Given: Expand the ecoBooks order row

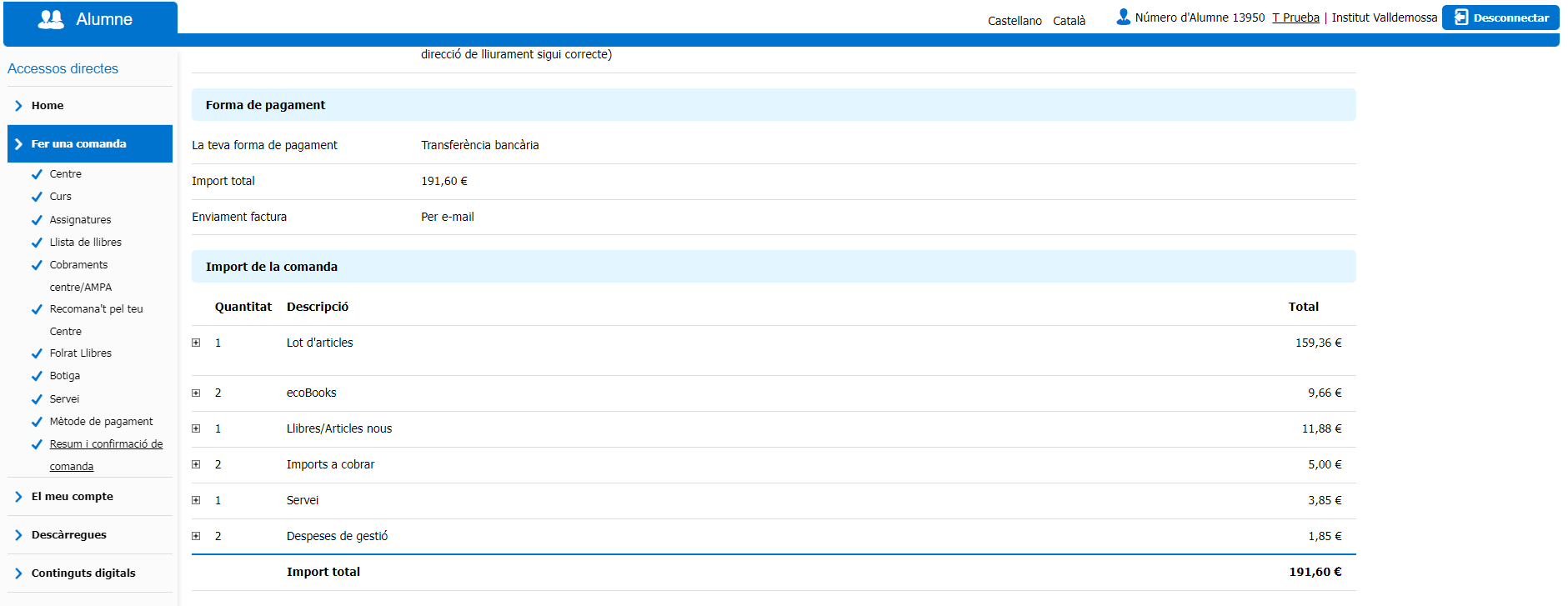Looking at the screenshot, I should click(x=196, y=393).
